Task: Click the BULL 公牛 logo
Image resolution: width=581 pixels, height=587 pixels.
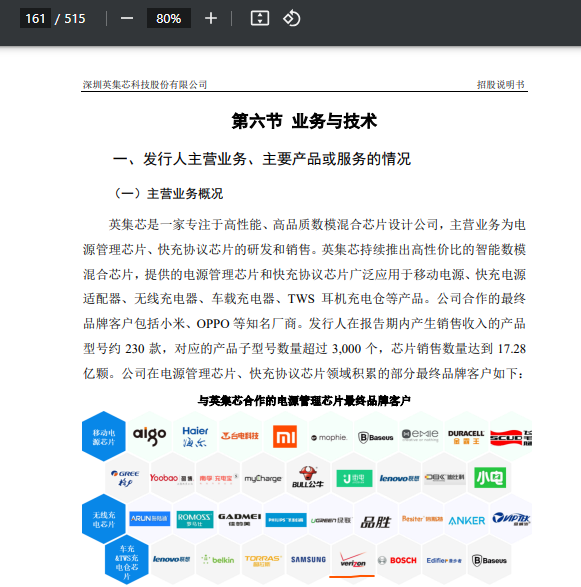Action: point(308,477)
